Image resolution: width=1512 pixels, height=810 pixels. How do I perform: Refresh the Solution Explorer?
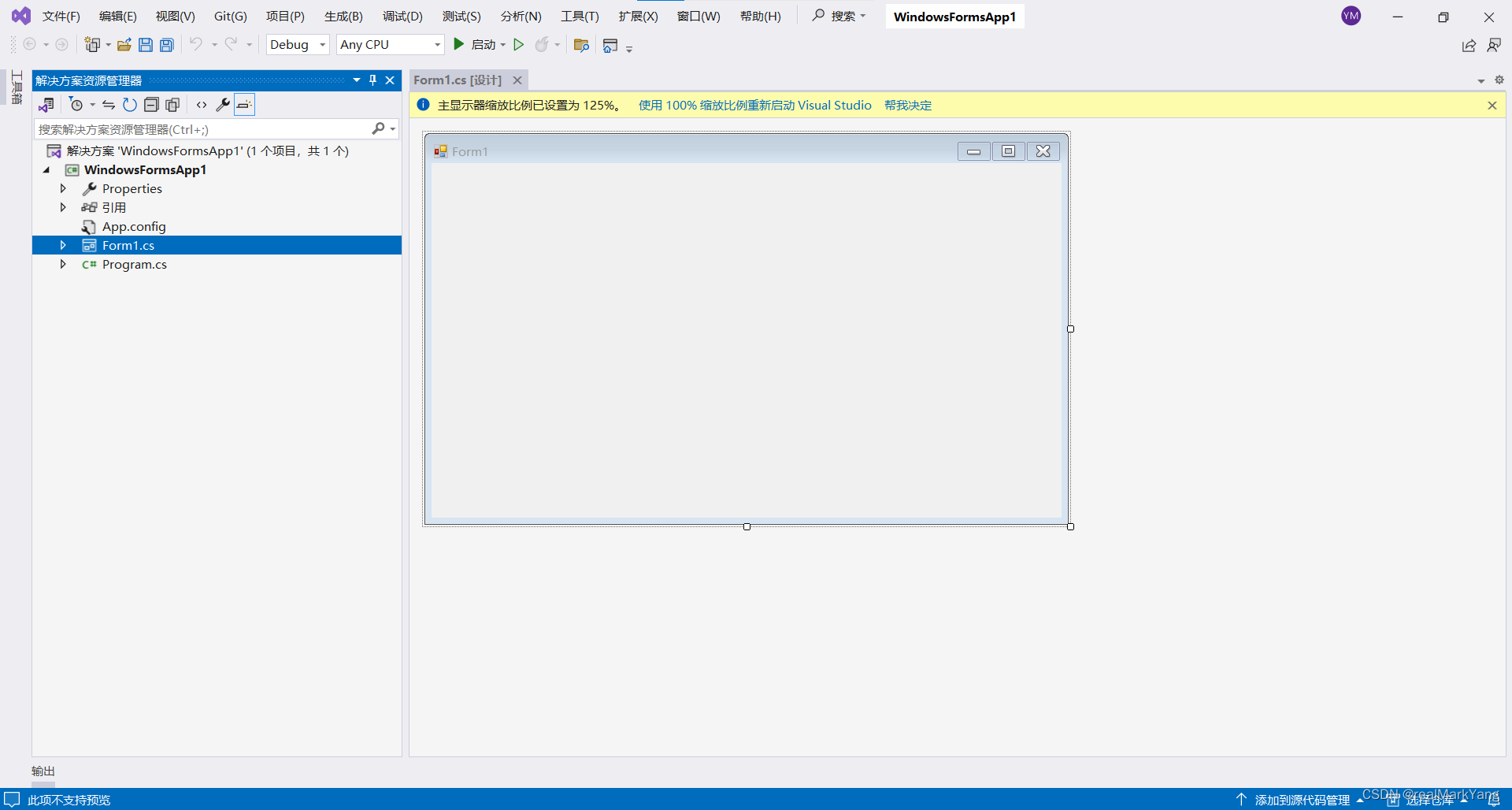[130, 105]
